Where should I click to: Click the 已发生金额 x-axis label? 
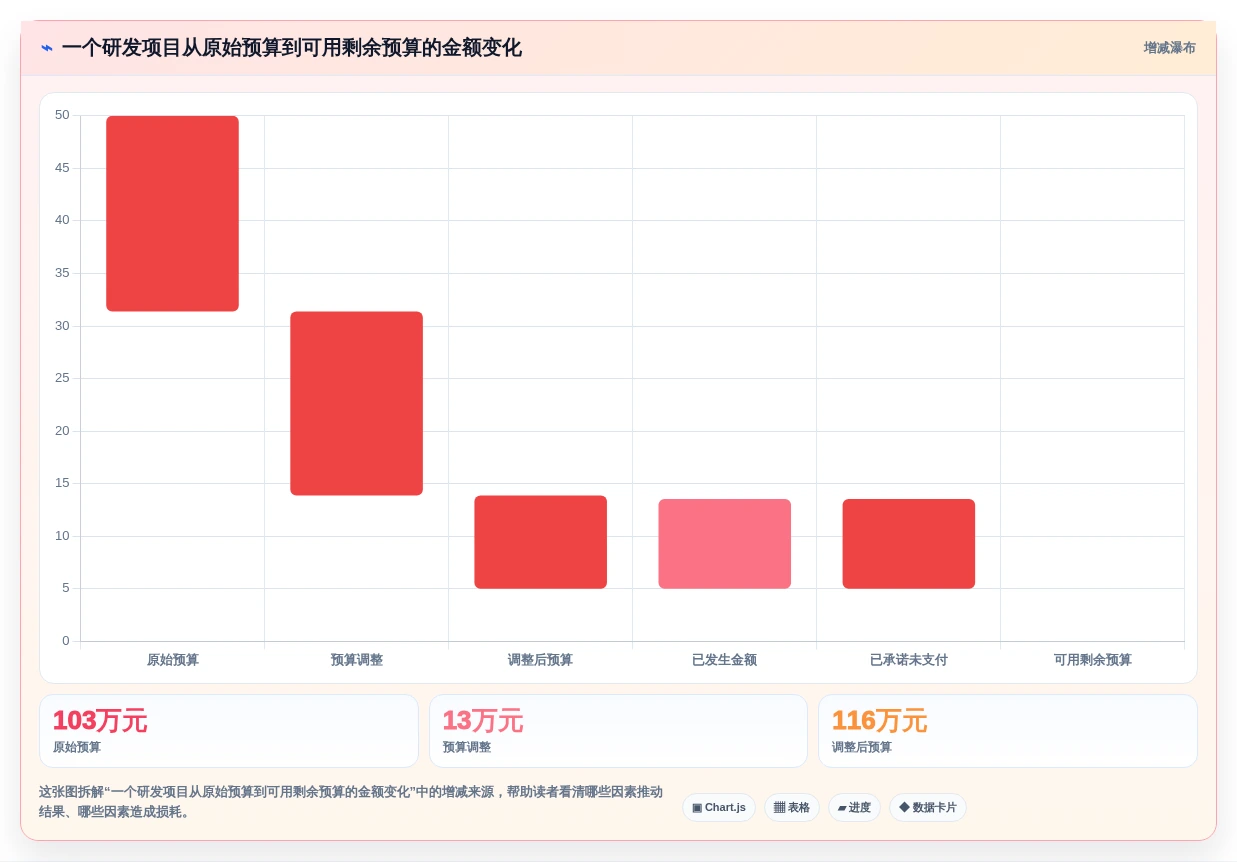(725, 660)
